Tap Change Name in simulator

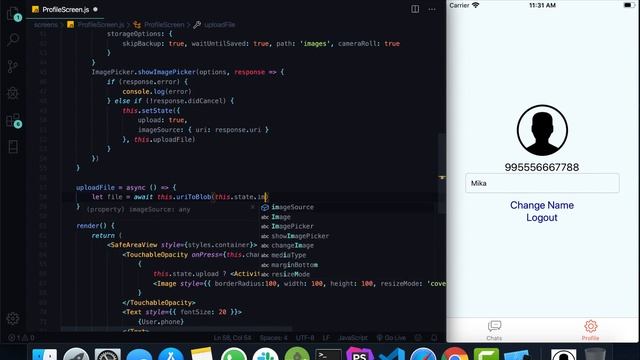click(542, 205)
